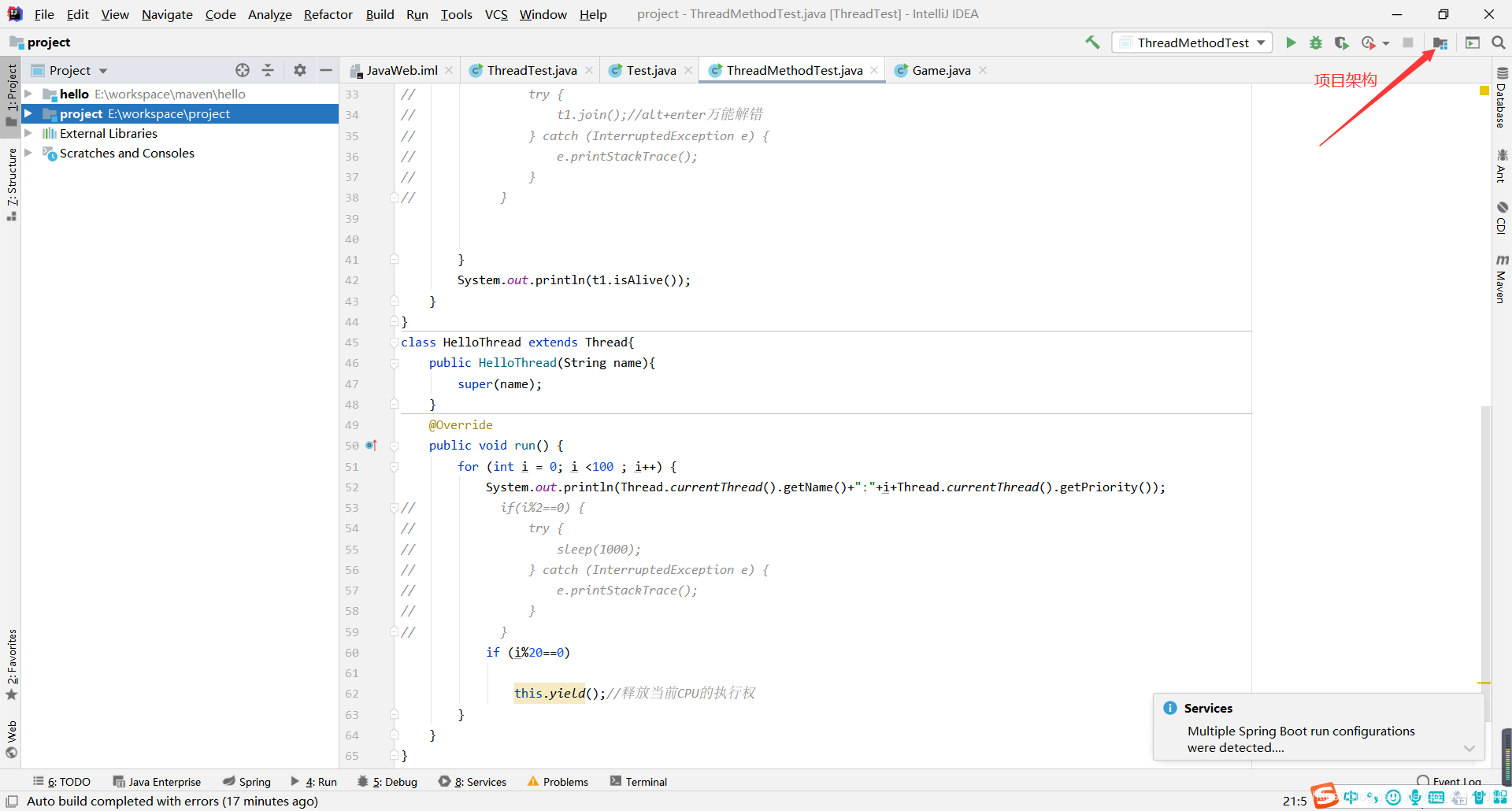Open the Problems tool window
1512x811 pixels.
558,782
